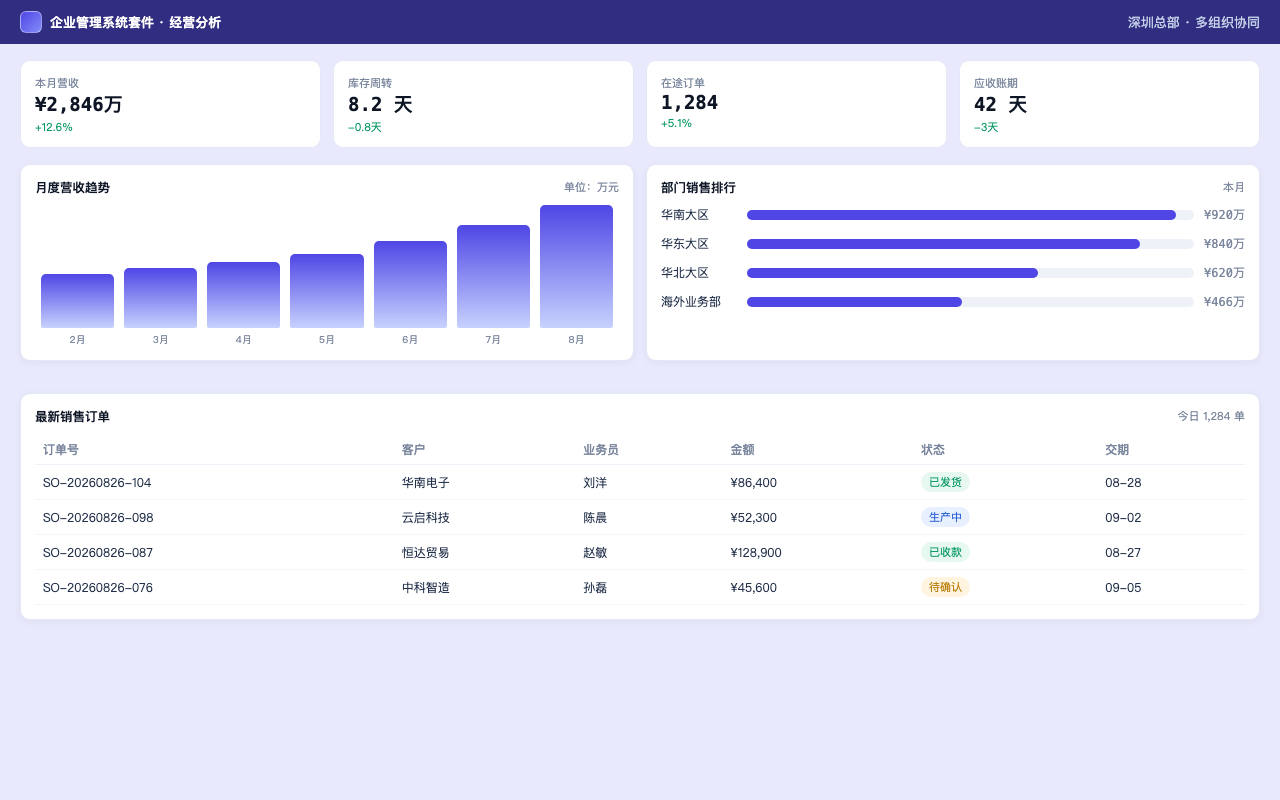Click the 海外业务部 sales progress bar

[x=970, y=302]
